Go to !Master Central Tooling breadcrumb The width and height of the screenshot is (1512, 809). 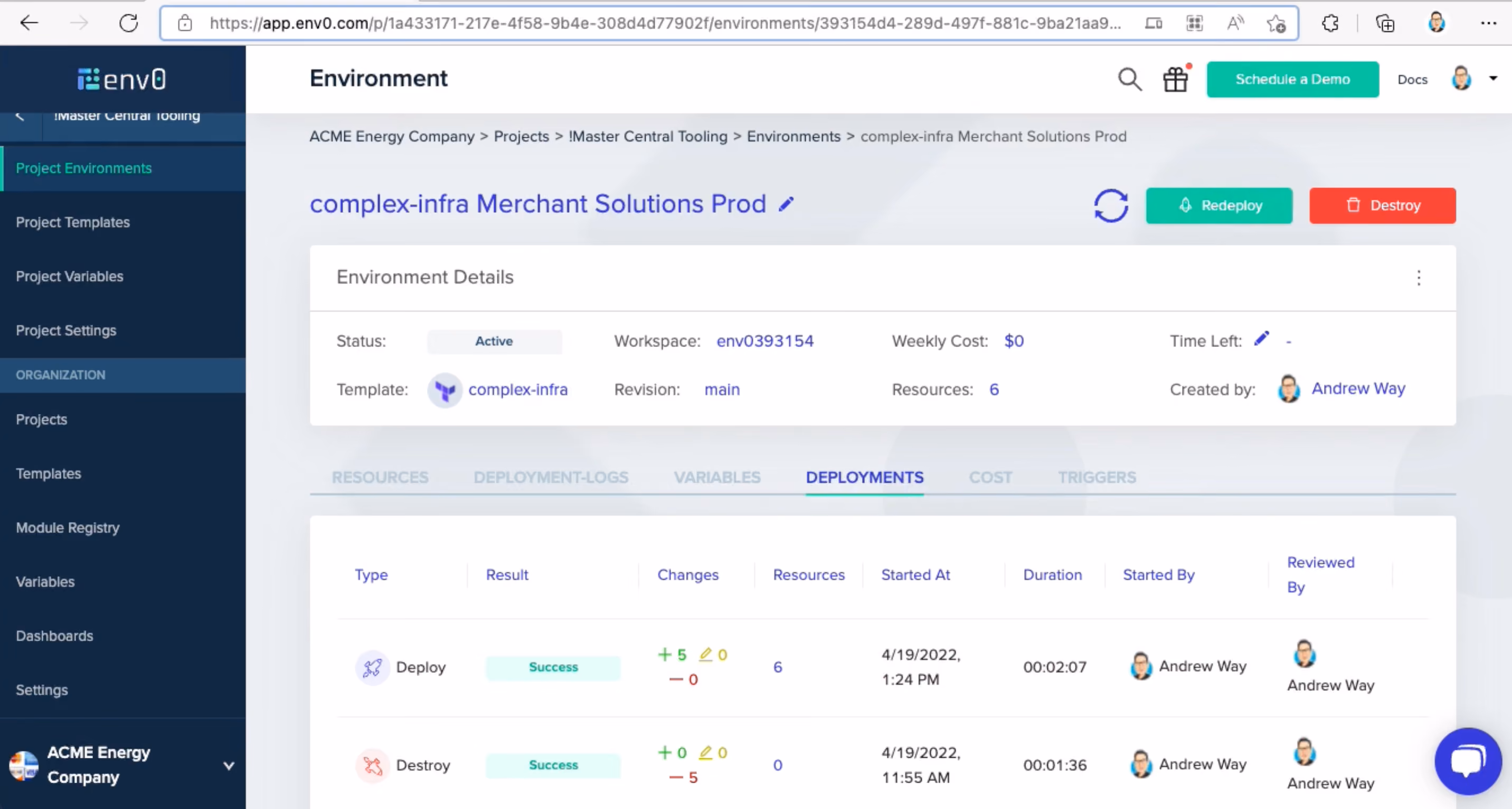click(x=647, y=136)
